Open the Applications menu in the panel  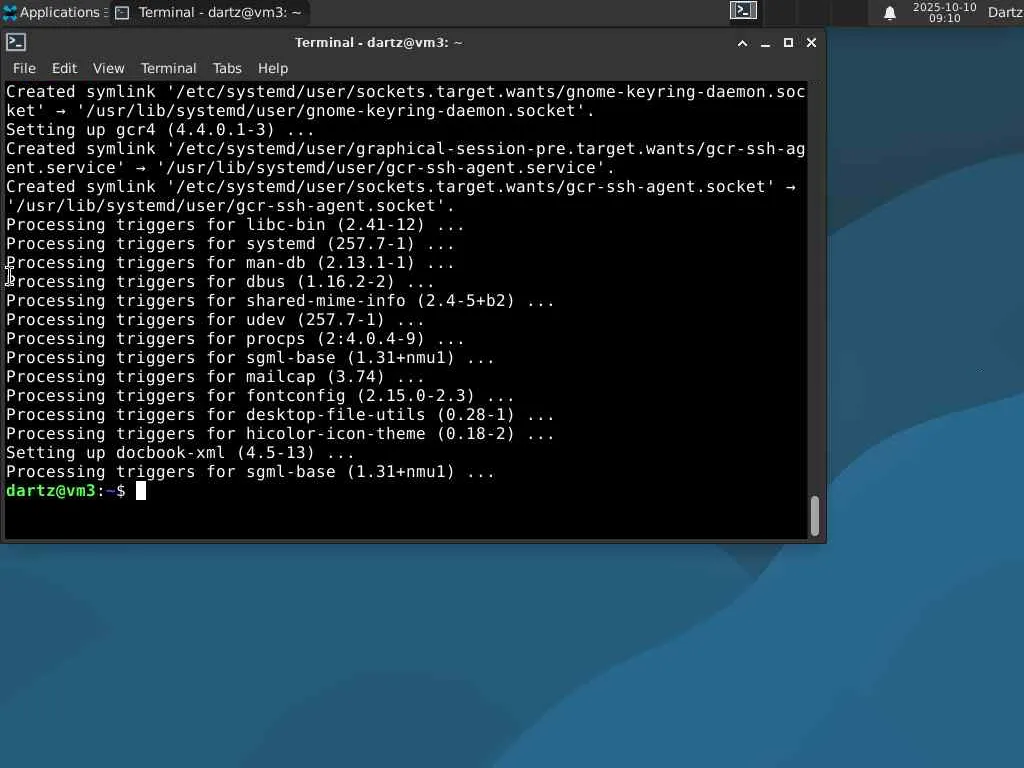click(x=54, y=12)
